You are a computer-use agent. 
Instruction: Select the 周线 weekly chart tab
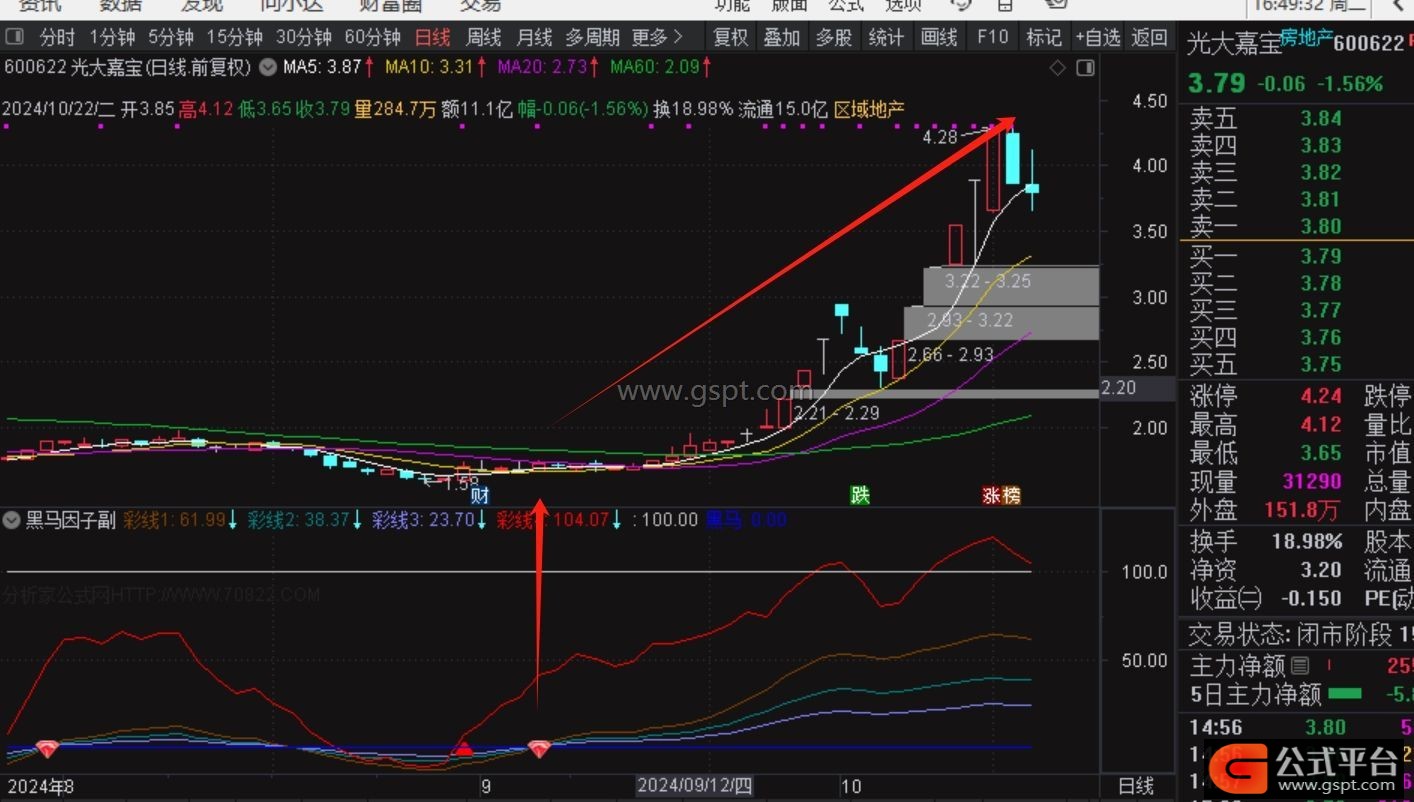coord(483,38)
